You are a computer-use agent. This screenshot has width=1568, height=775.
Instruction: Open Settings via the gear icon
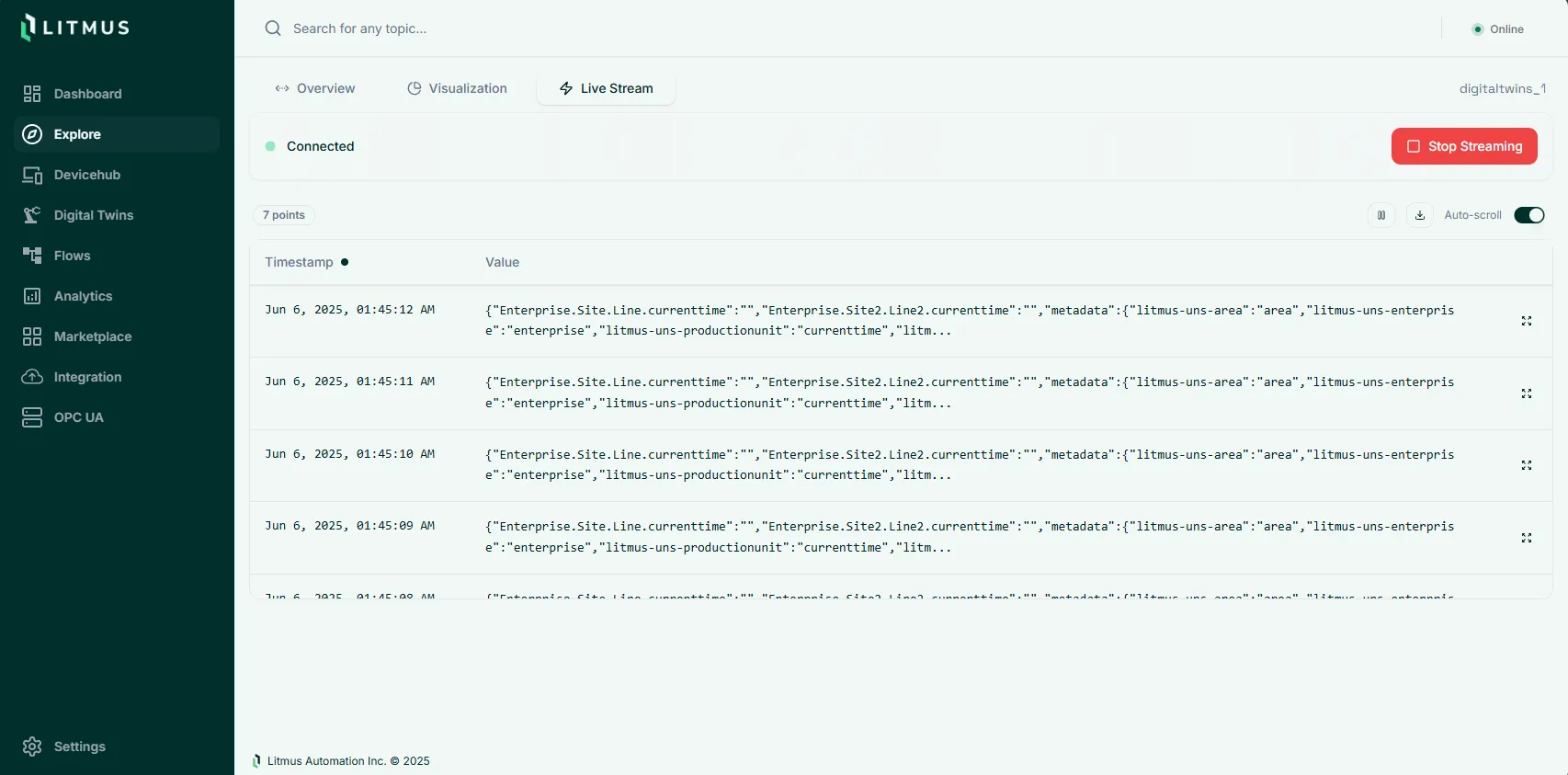(x=32, y=747)
